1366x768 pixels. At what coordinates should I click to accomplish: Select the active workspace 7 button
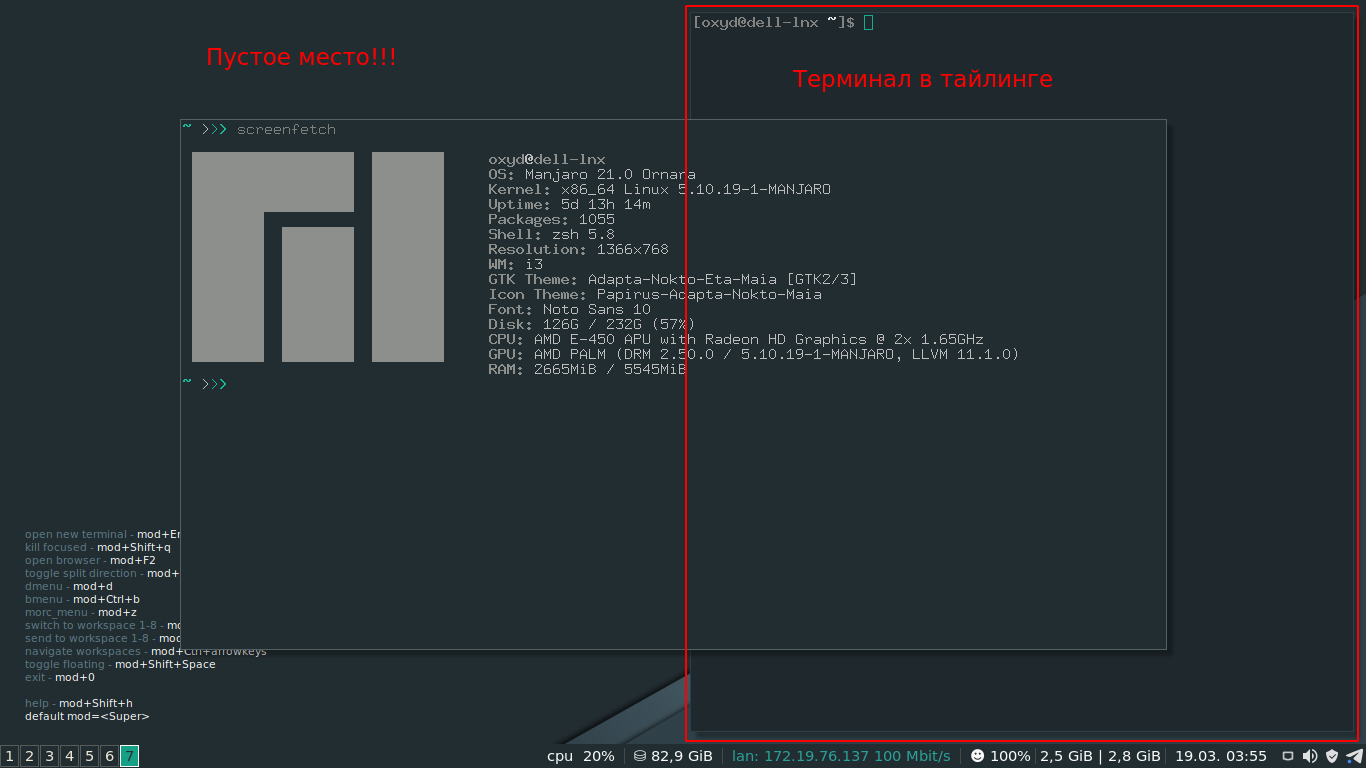pyautogui.click(x=129, y=756)
